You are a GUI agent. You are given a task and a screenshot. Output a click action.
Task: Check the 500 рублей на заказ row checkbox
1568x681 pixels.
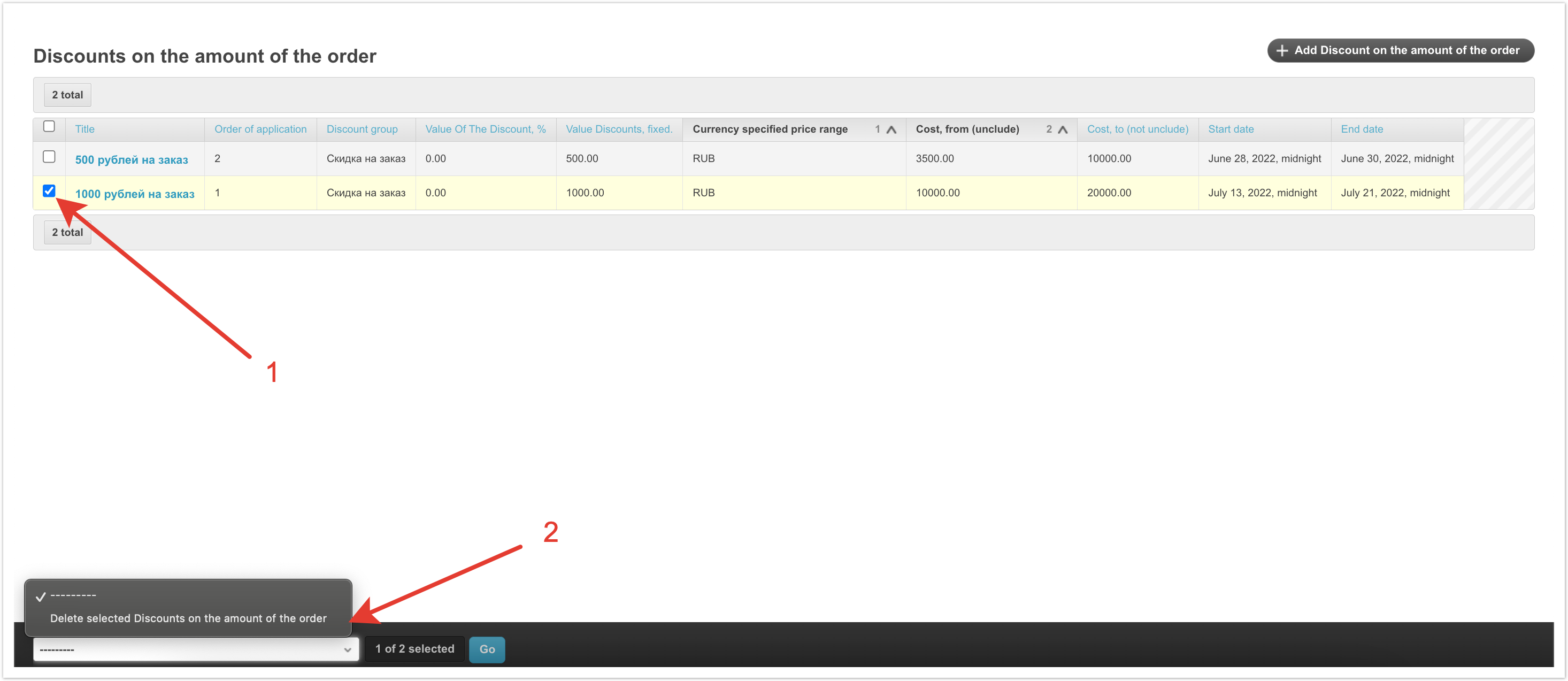tap(49, 157)
